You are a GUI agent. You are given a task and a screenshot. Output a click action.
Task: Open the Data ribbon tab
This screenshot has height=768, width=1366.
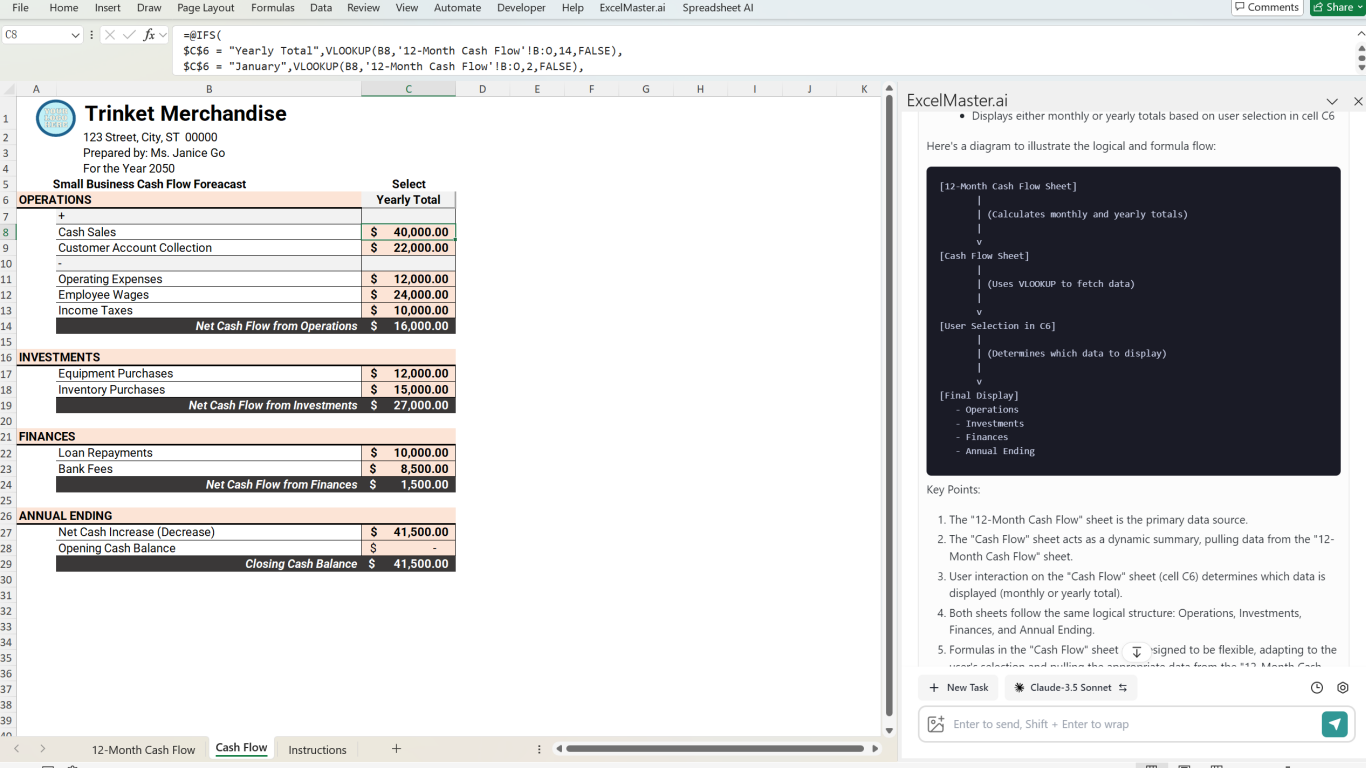321,7
